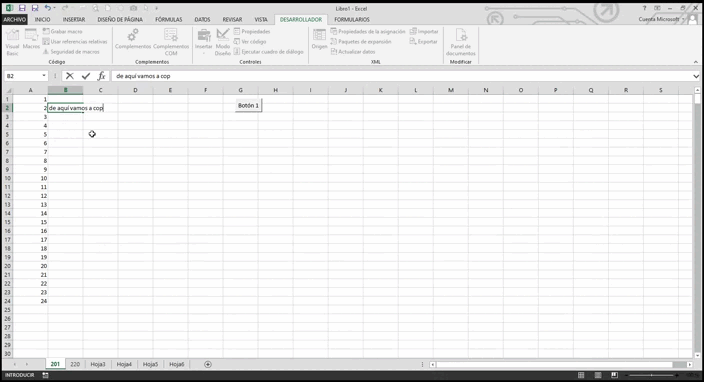The width and height of the screenshot is (704, 382).
Task: Open the Macros dialog
Action: [31, 40]
